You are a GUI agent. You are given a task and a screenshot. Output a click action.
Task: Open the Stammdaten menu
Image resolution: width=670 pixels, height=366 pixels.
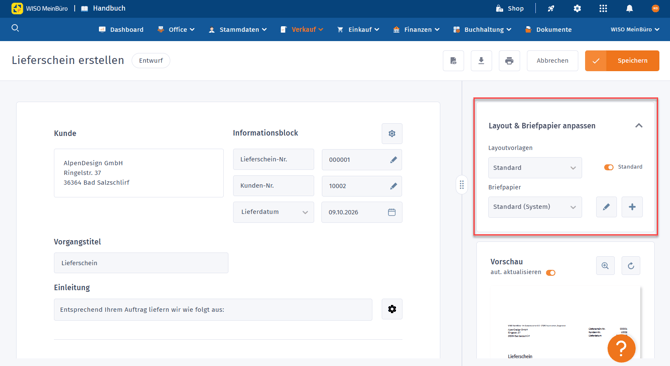coord(238,29)
